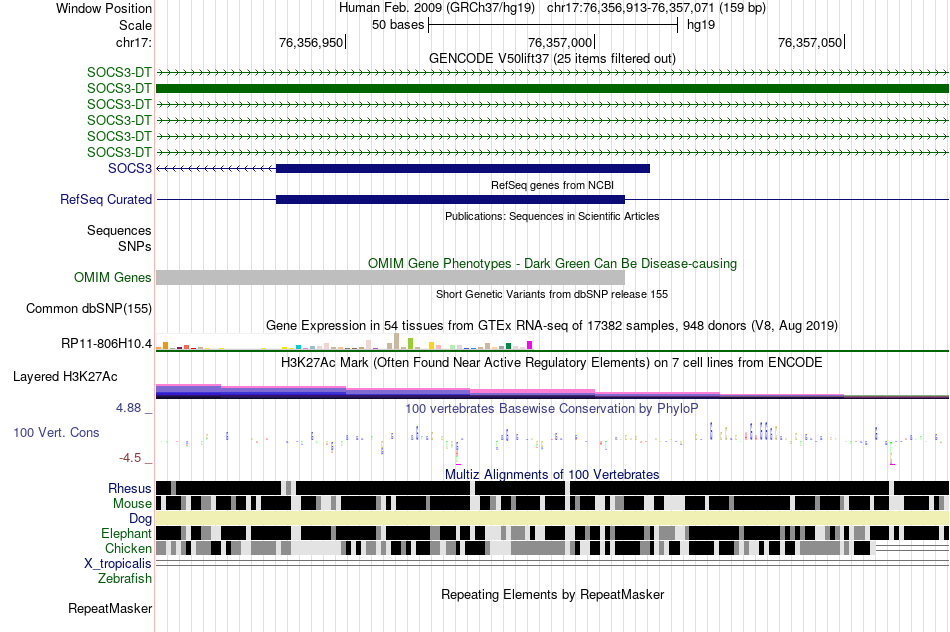
Task: Click the RefSeq genes from NCBI title
Action: pyautogui.click(x=553, y=185)
